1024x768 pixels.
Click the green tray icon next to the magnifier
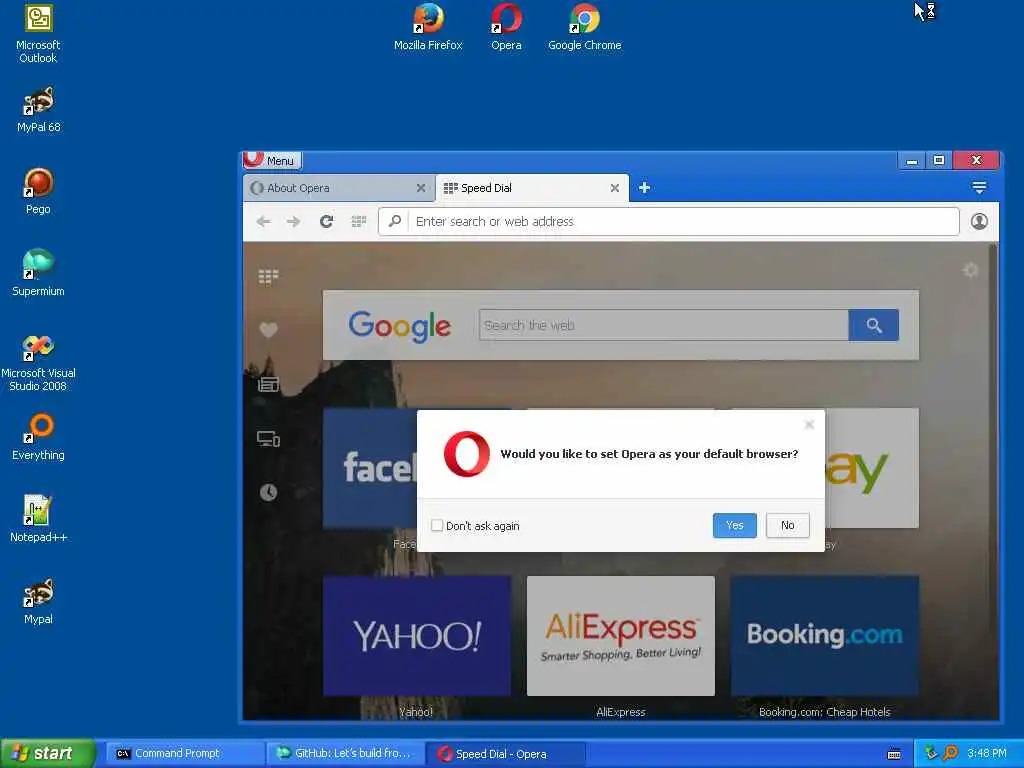(931, 753)
